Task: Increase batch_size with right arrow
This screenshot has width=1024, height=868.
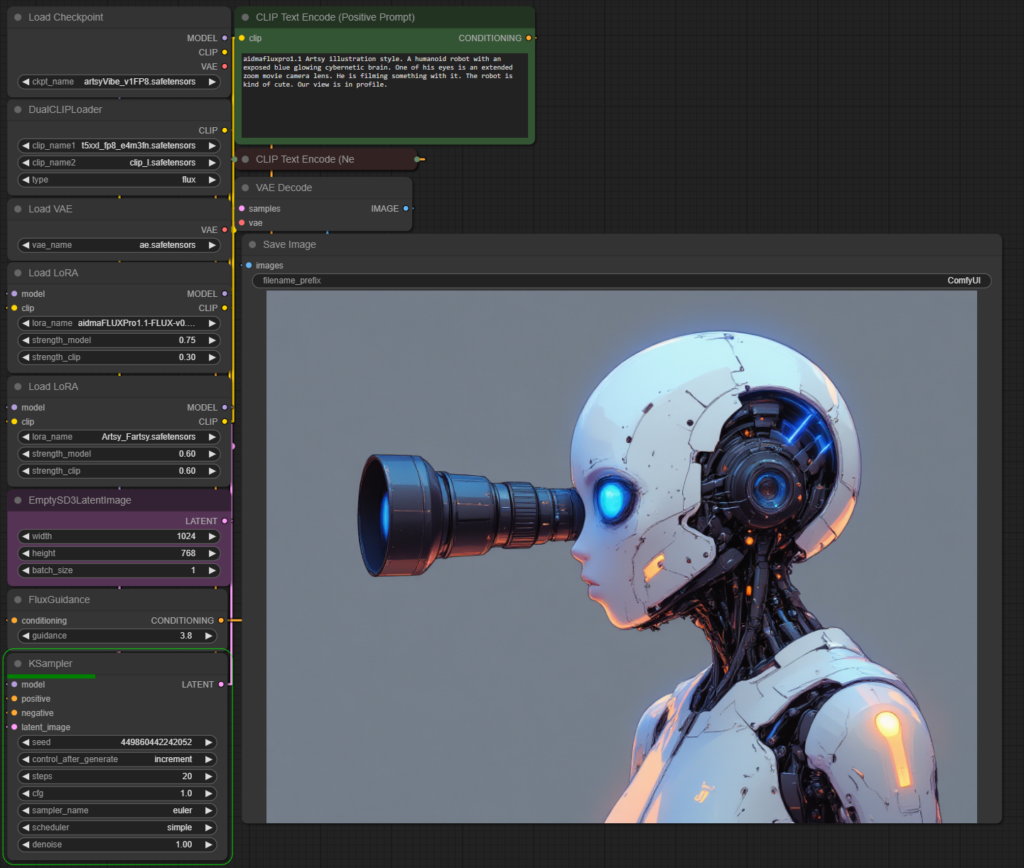Action: 212,570
